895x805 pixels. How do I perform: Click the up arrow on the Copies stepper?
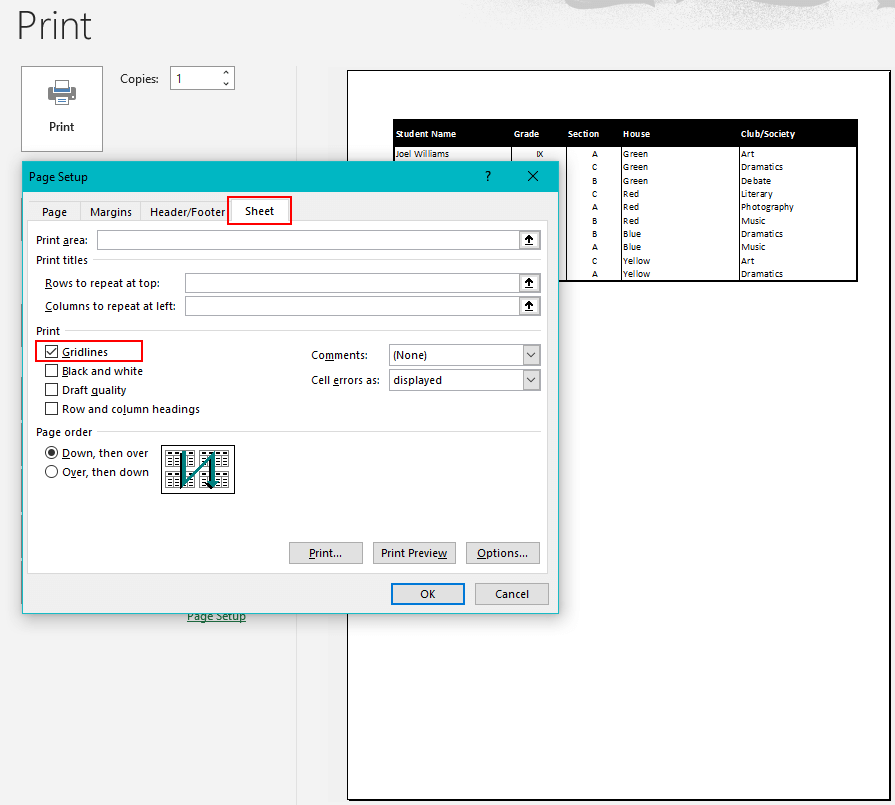coord(228,73)
